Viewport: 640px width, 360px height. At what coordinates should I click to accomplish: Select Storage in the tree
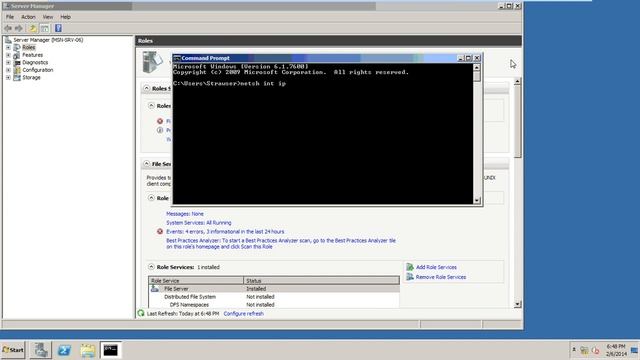click(31, 77)
